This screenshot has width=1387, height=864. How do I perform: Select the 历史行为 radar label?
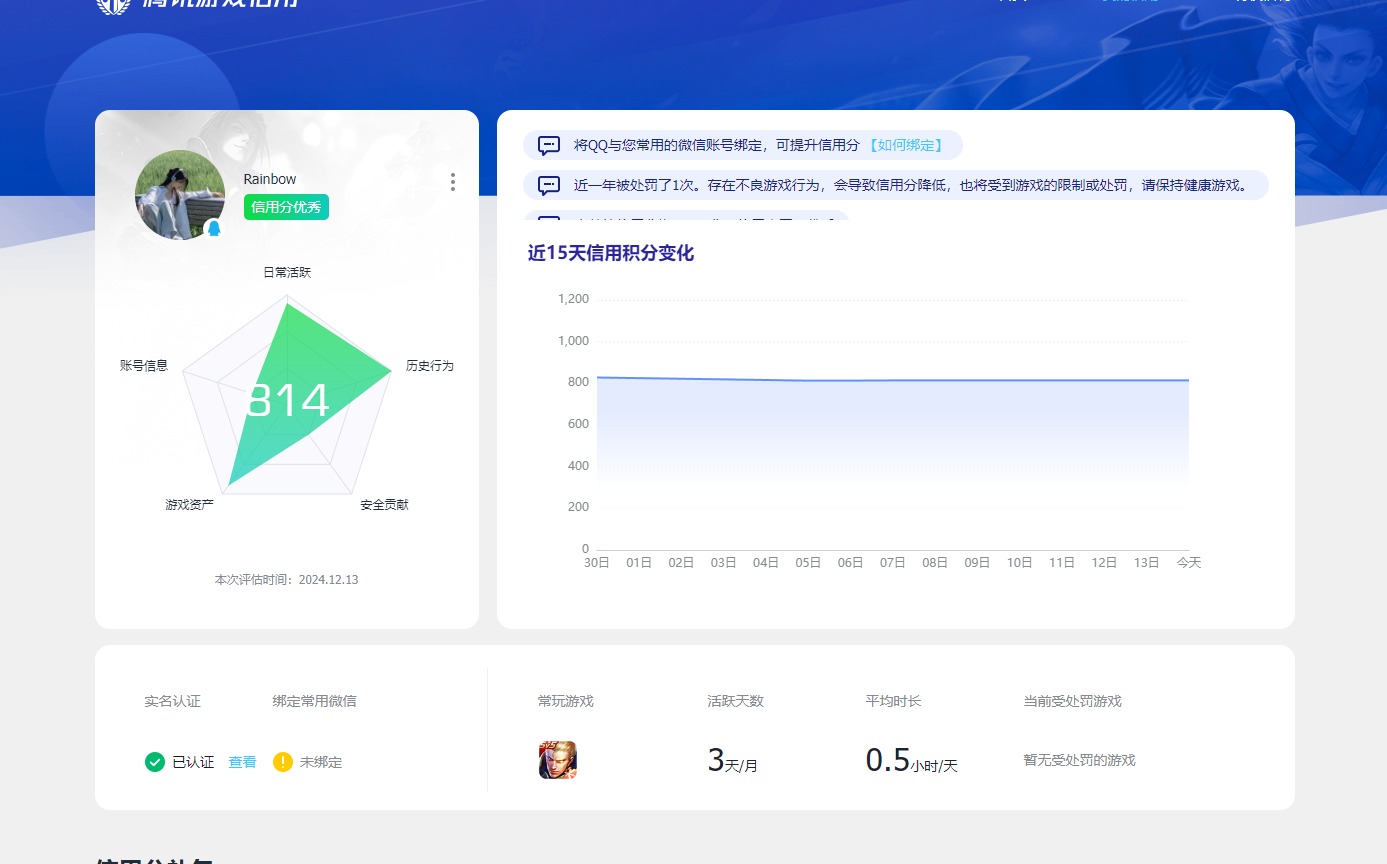(x=430, y=366)
